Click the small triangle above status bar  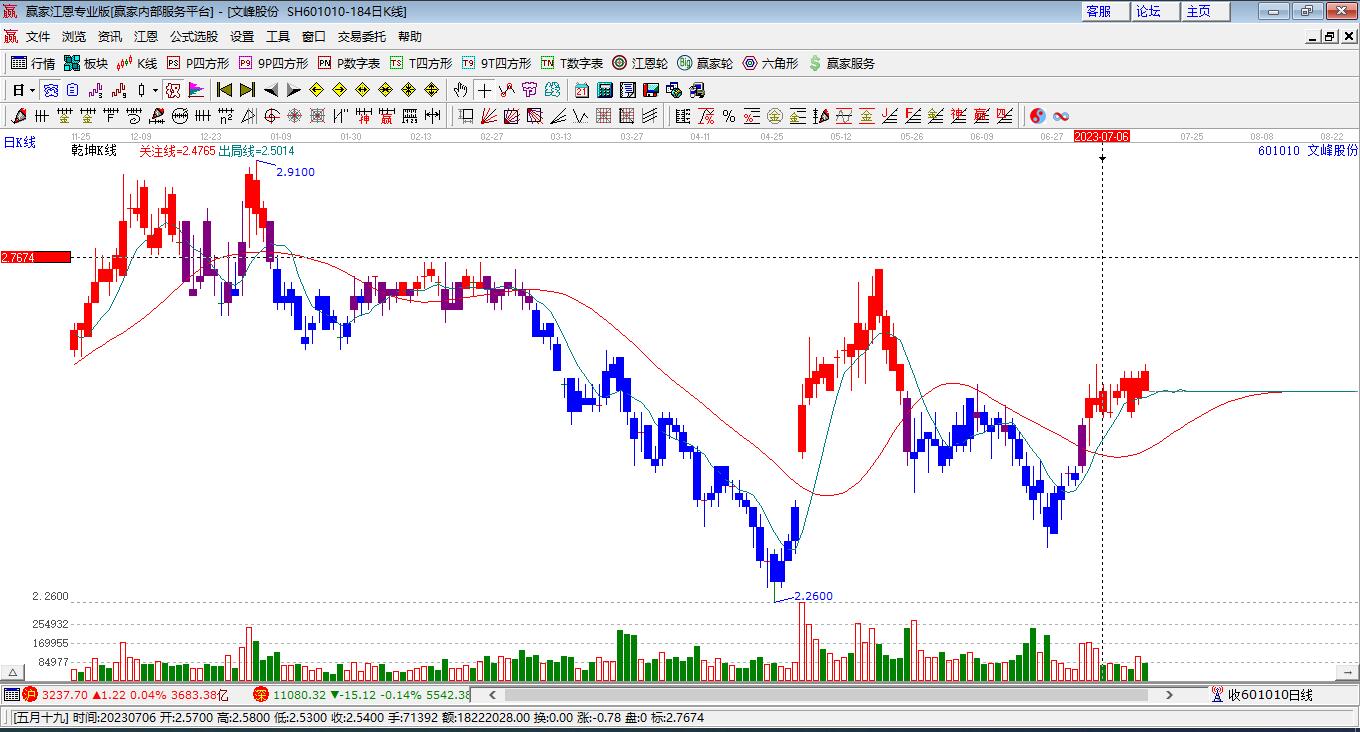tap(14, 672)
